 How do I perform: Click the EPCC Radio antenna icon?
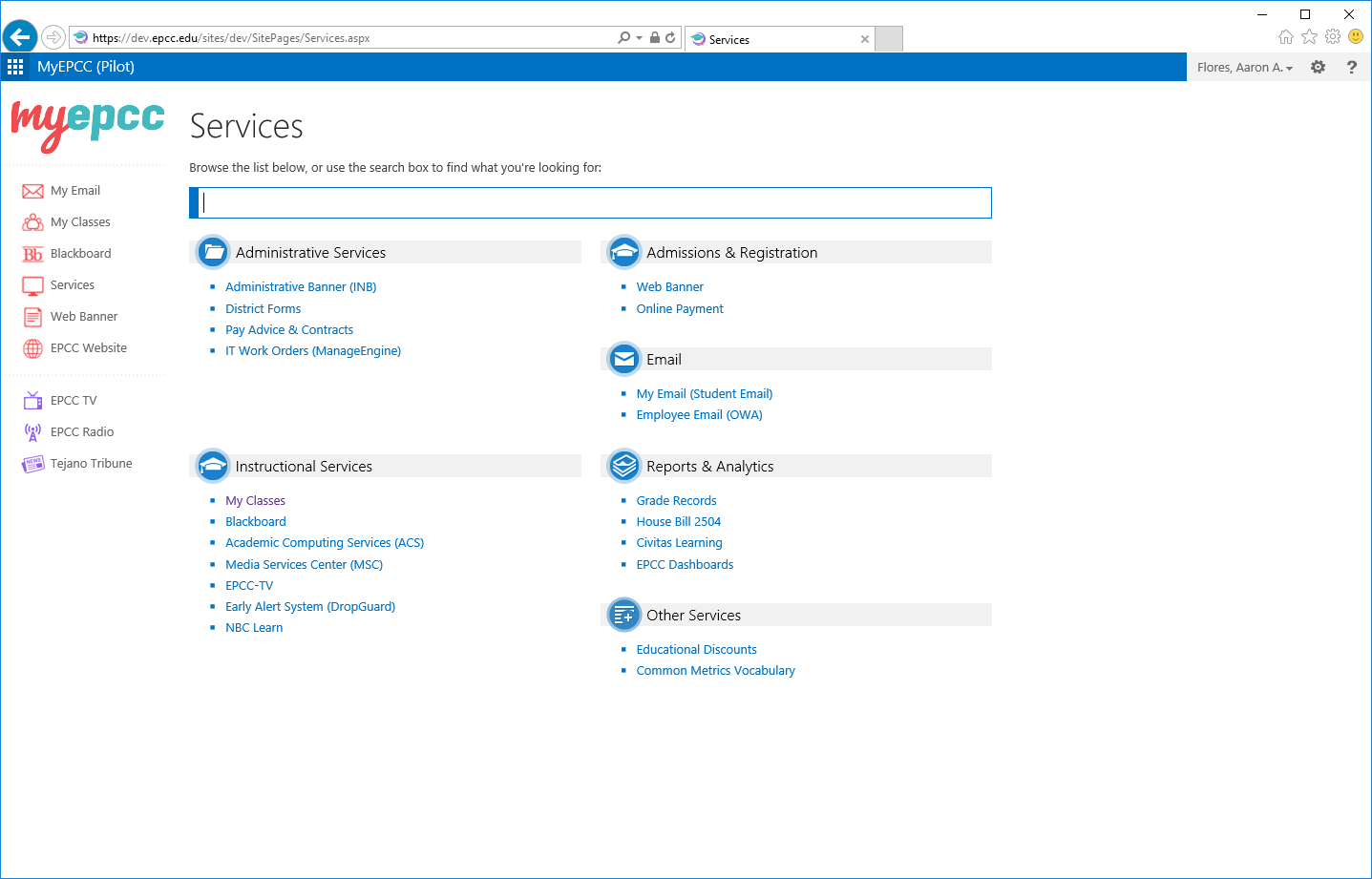(x=32, y=432)
